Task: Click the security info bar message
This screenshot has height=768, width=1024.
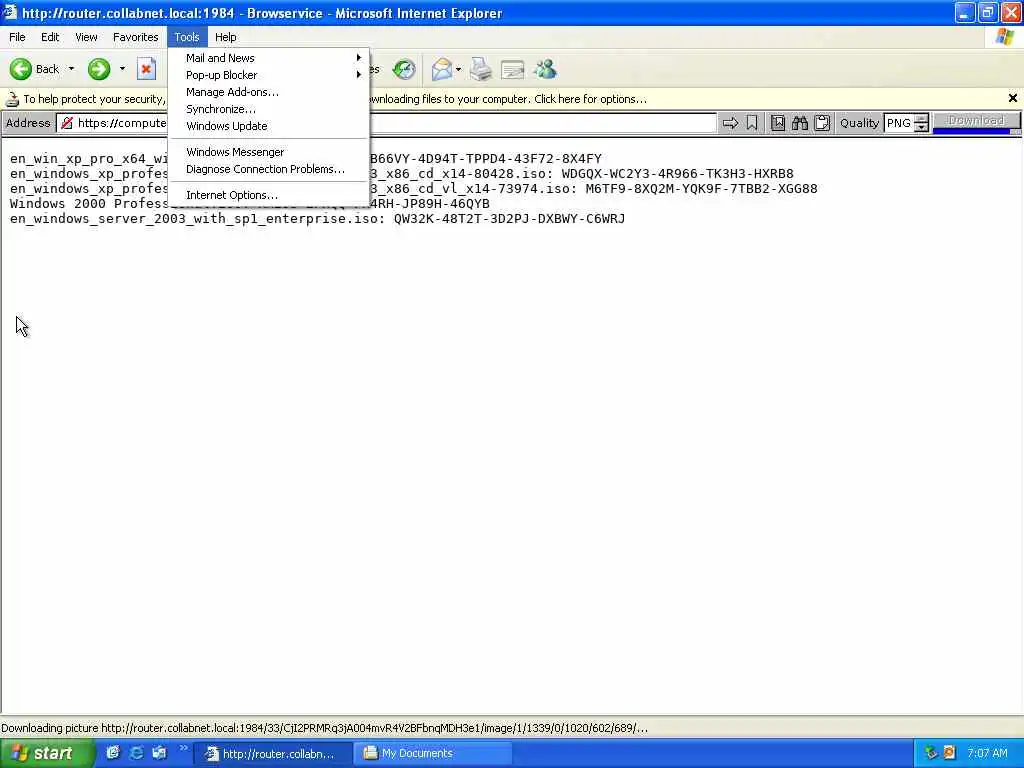Action: click(x=335, y=99)
